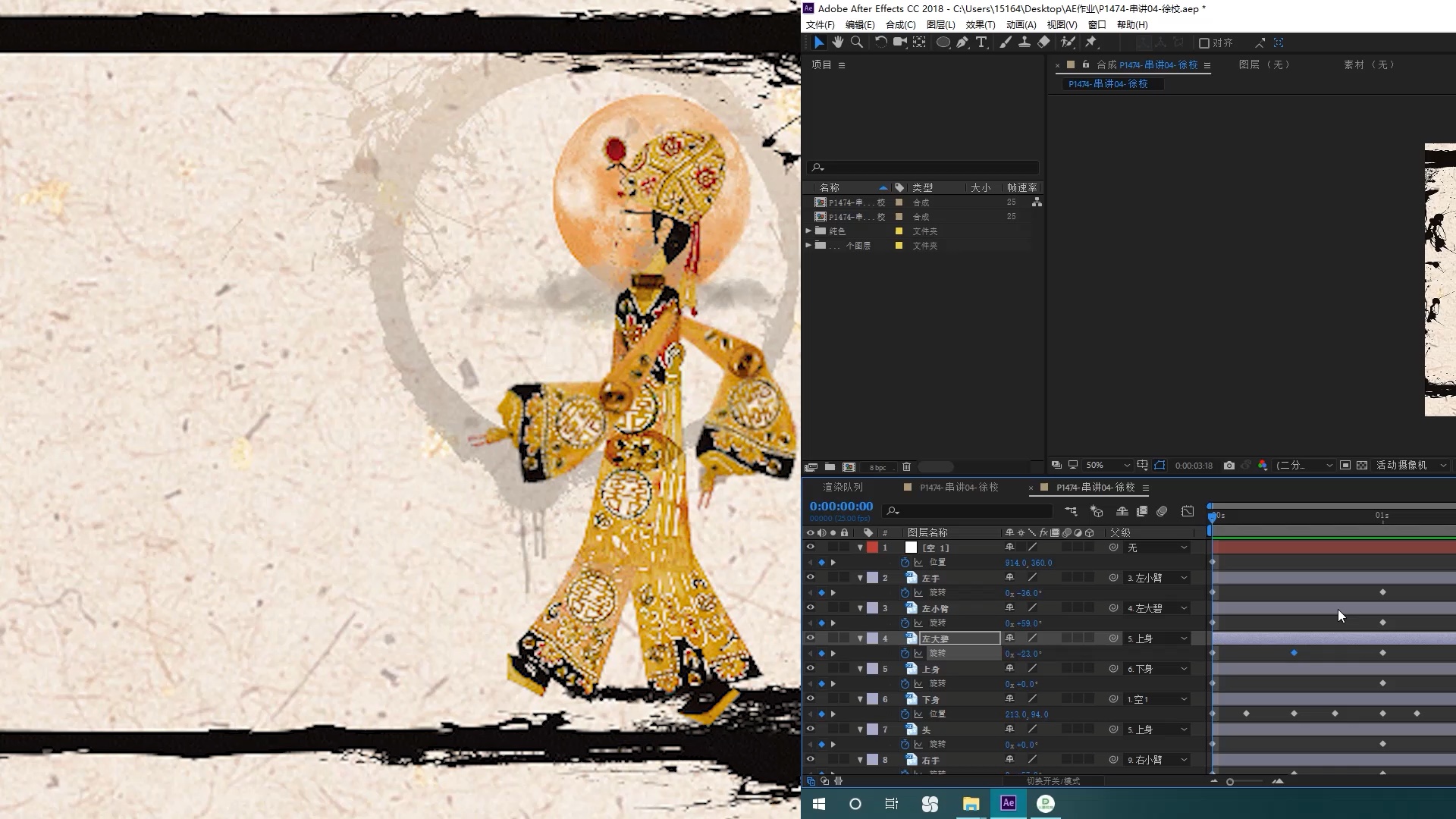Image resolution: width=1456 pixels, height=819 pixels.
Task: Open the 50% magnification dropdown
Action: click(1107, 466)
